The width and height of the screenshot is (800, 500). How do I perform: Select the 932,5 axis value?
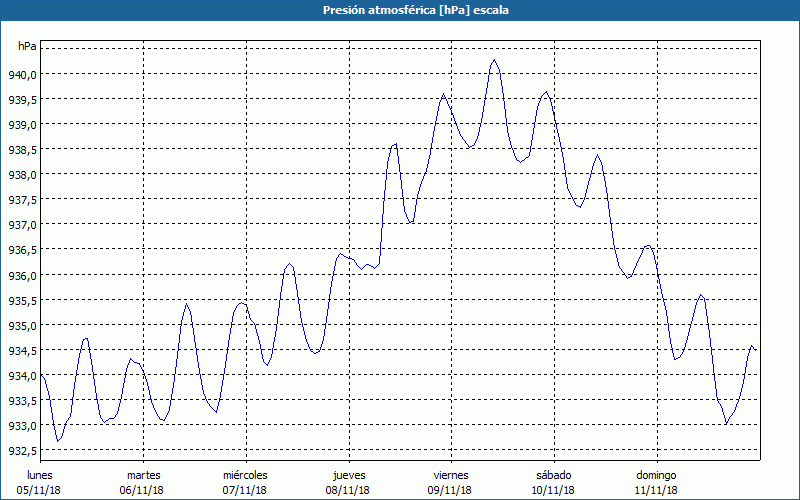click(x=22, y=452)
